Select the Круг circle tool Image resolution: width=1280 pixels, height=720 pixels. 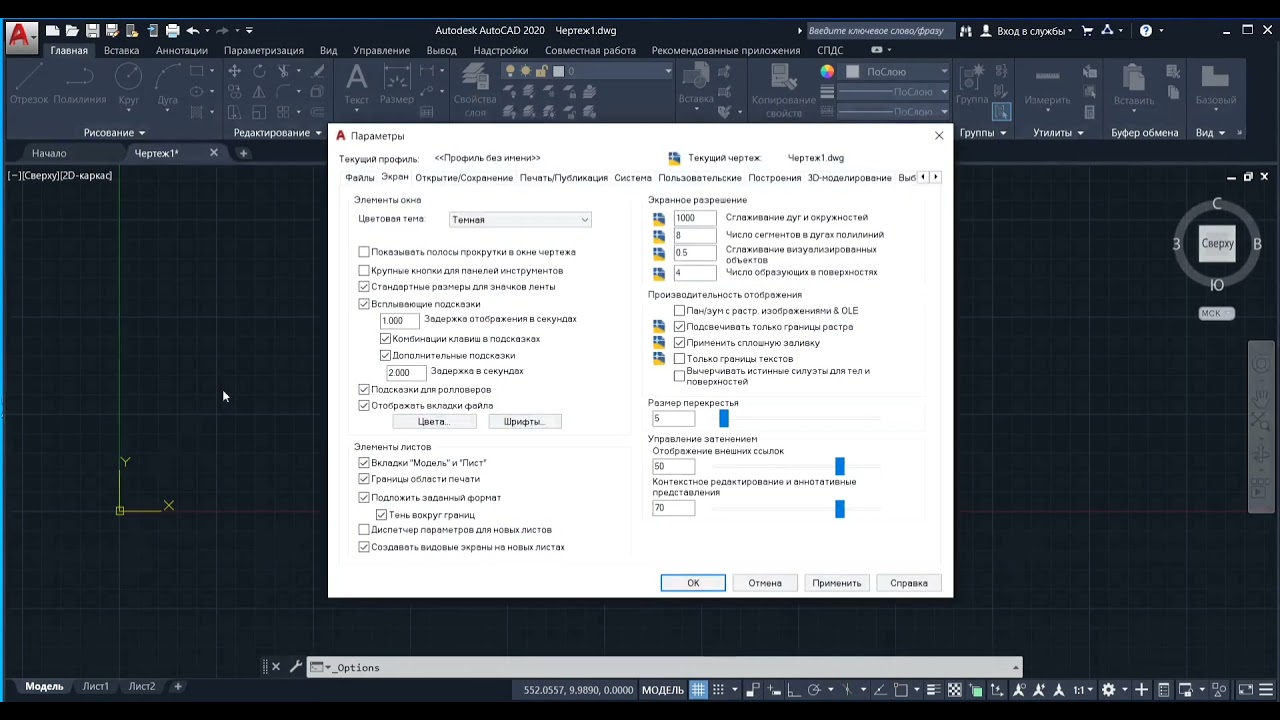tap(128, 84)
